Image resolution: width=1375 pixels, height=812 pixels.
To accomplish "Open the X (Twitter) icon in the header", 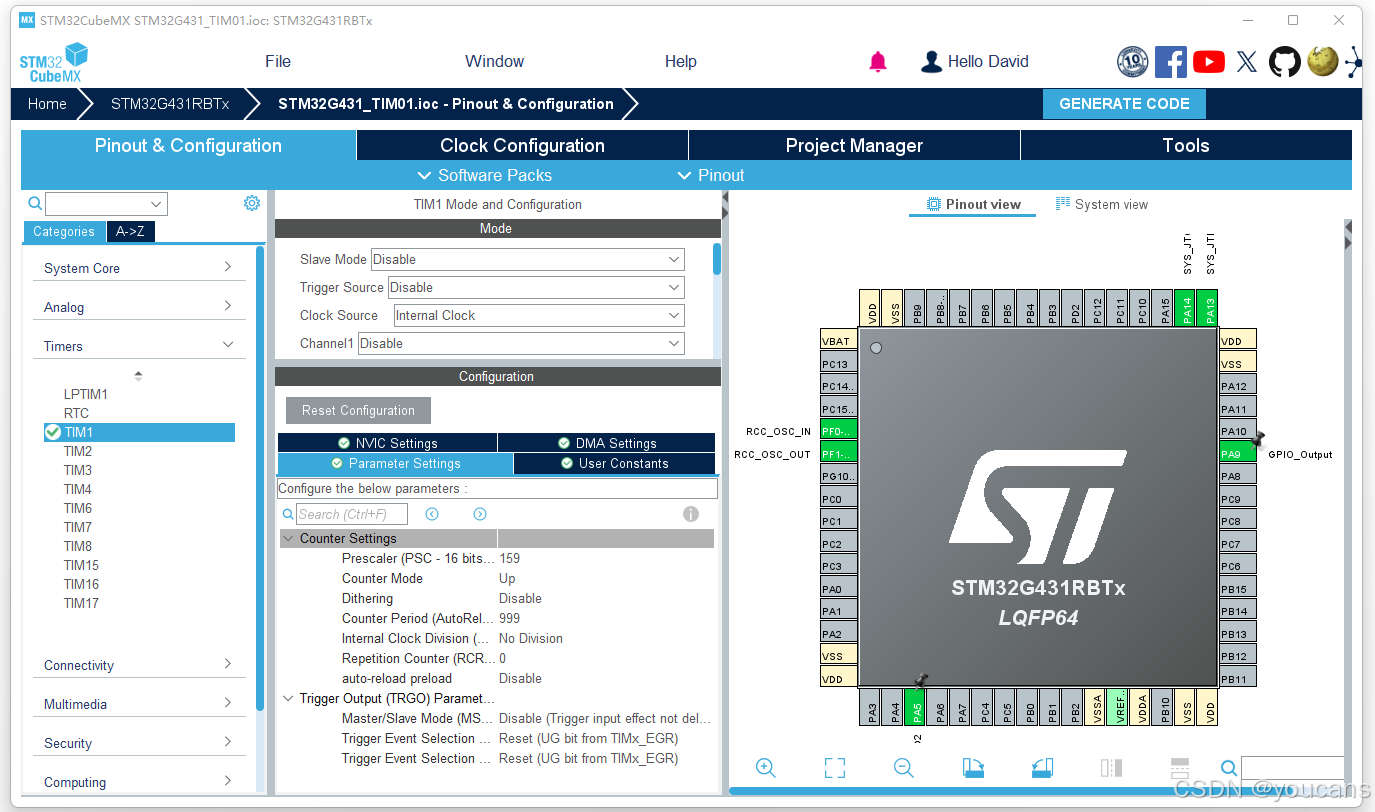I will 1247,62.
